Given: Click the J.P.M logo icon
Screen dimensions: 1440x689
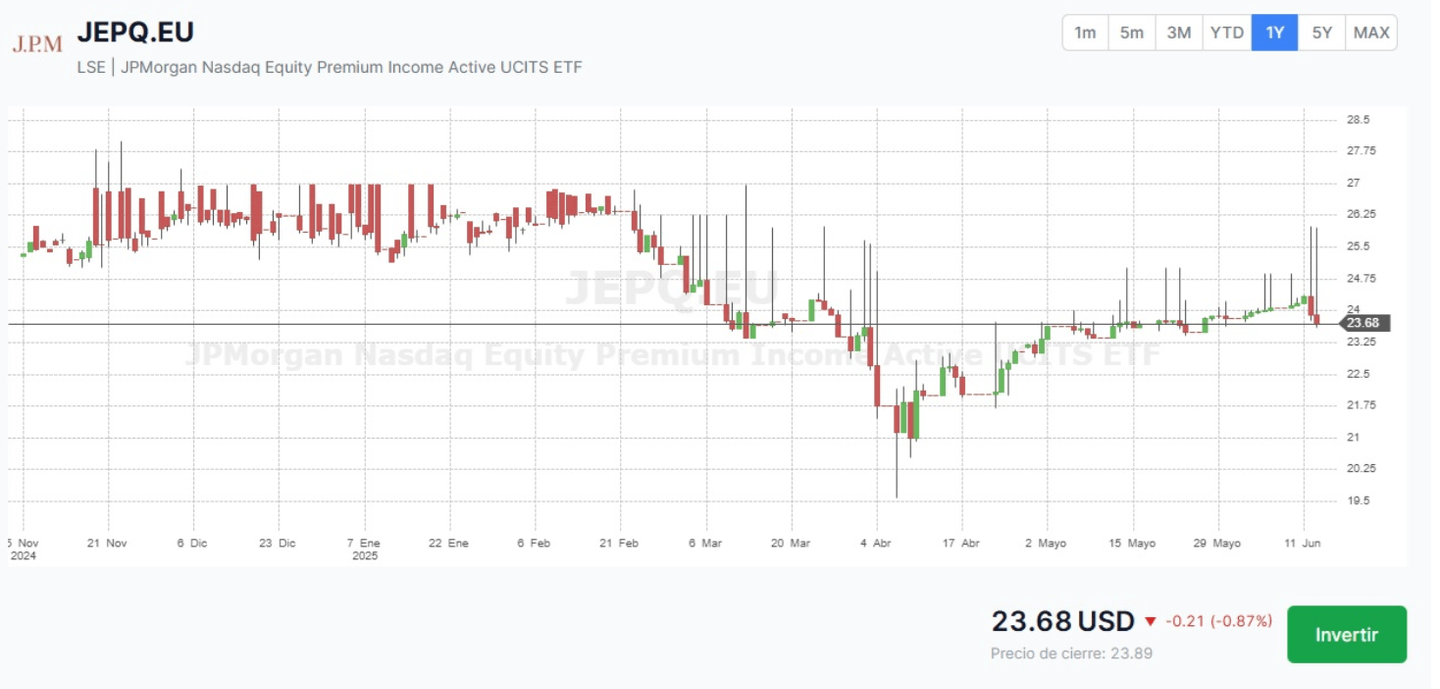Looking at the screenshot, I should 37,44.
